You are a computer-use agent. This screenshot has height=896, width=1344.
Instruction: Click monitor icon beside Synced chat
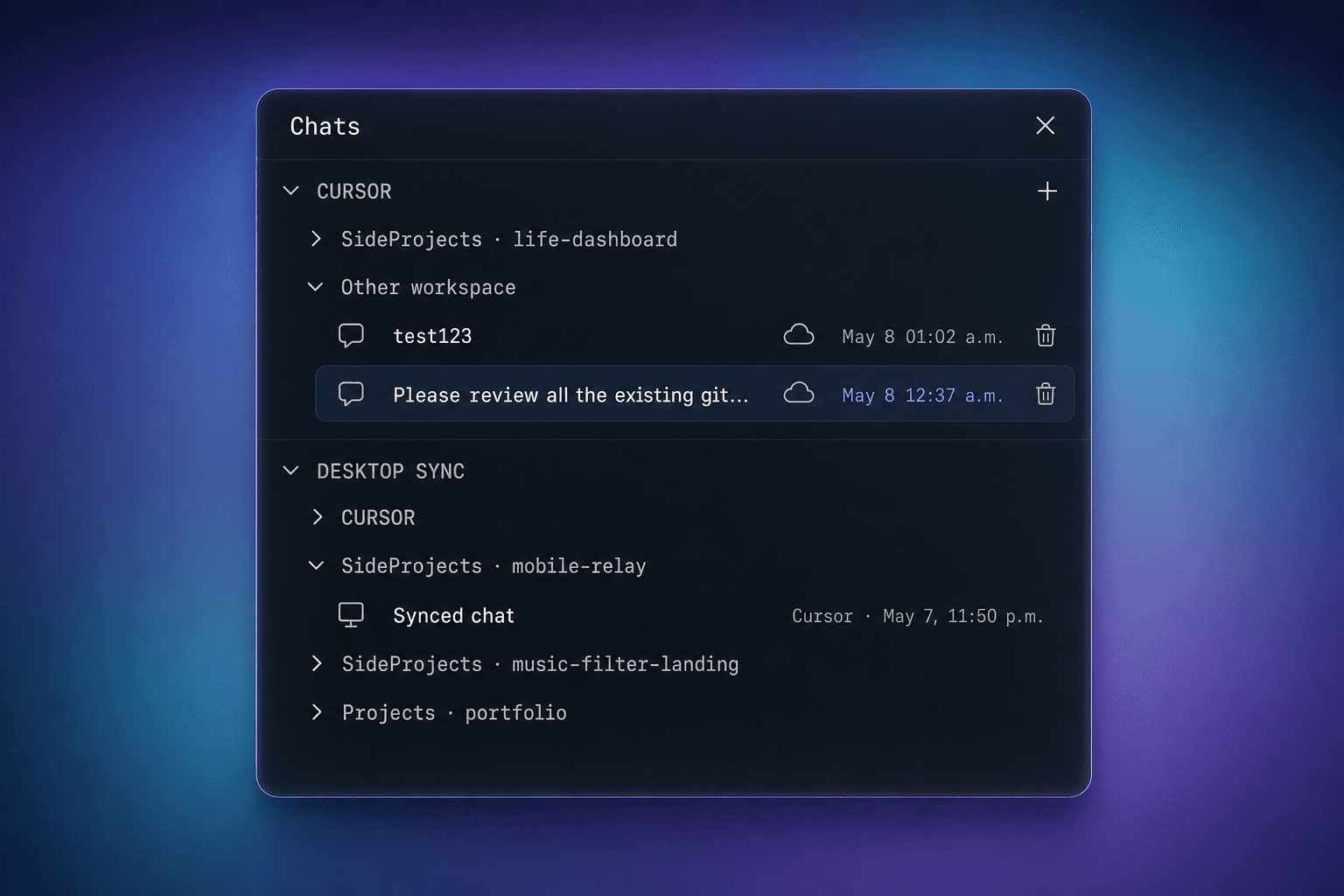351,615
